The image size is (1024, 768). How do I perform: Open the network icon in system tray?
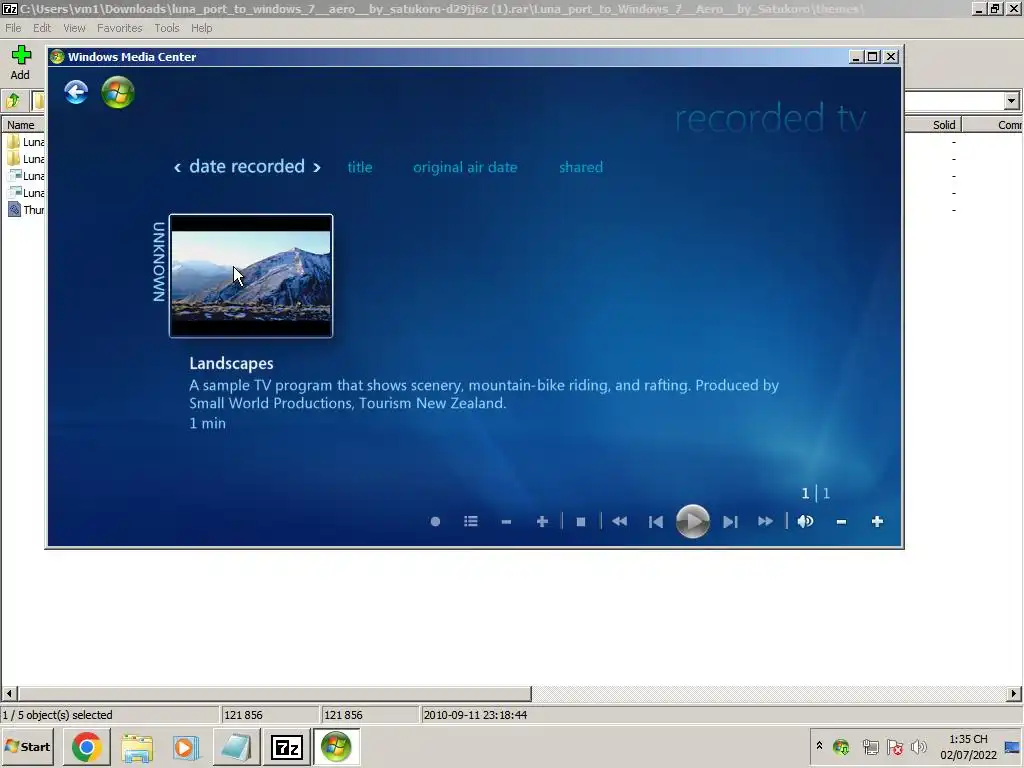click(x=869, y=746)
